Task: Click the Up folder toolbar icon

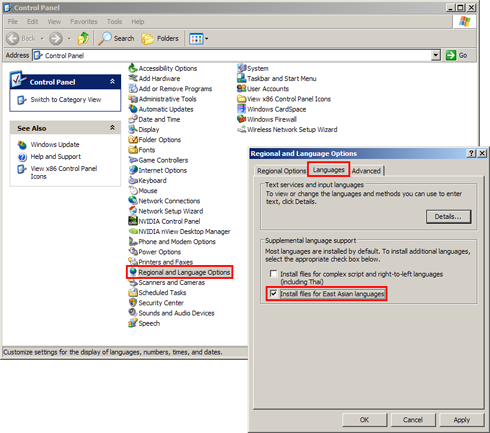Action: tap(83, 38)
